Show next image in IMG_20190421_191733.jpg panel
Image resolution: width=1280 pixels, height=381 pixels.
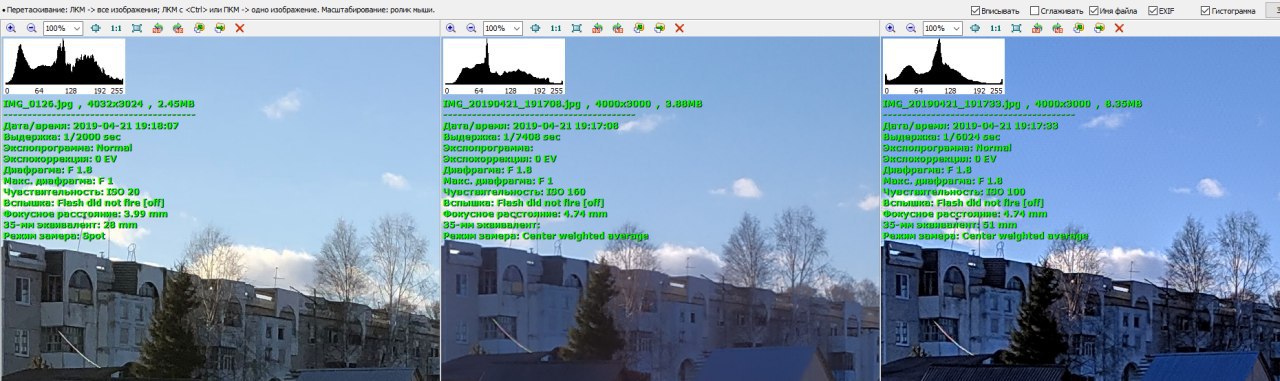point(1098,28)
